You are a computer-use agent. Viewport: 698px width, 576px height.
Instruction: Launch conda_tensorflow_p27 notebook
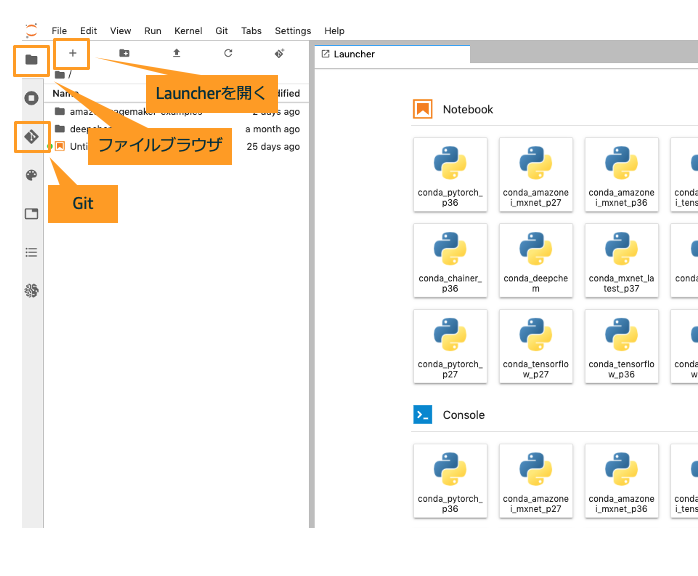[536, 346]
